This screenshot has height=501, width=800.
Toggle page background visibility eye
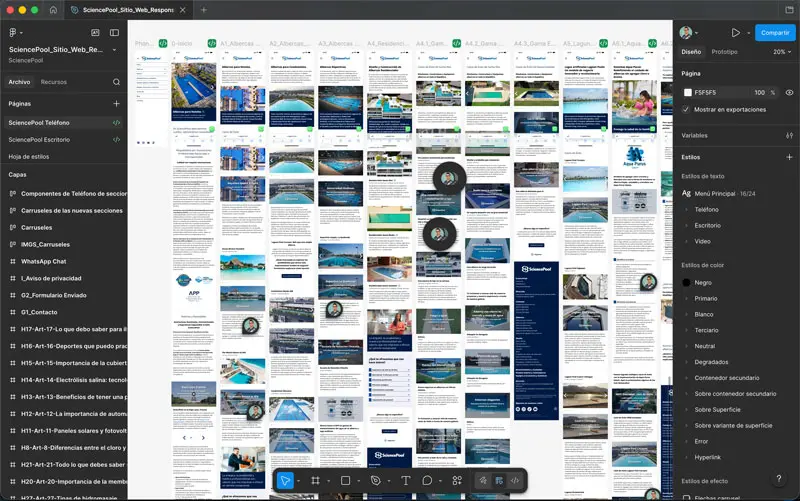click(789, 92)
